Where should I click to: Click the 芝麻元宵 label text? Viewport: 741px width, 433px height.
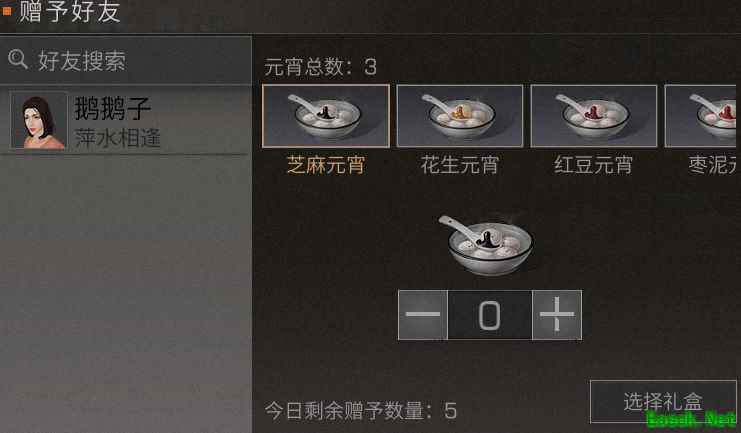[326, 165]
